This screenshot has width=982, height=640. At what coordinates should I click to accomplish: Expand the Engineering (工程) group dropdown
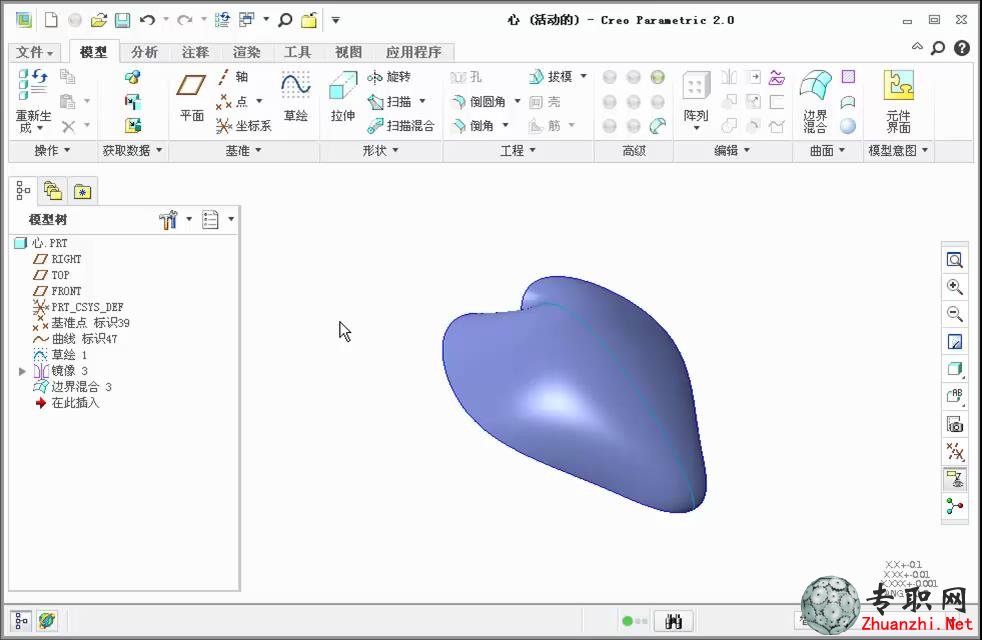518,150
